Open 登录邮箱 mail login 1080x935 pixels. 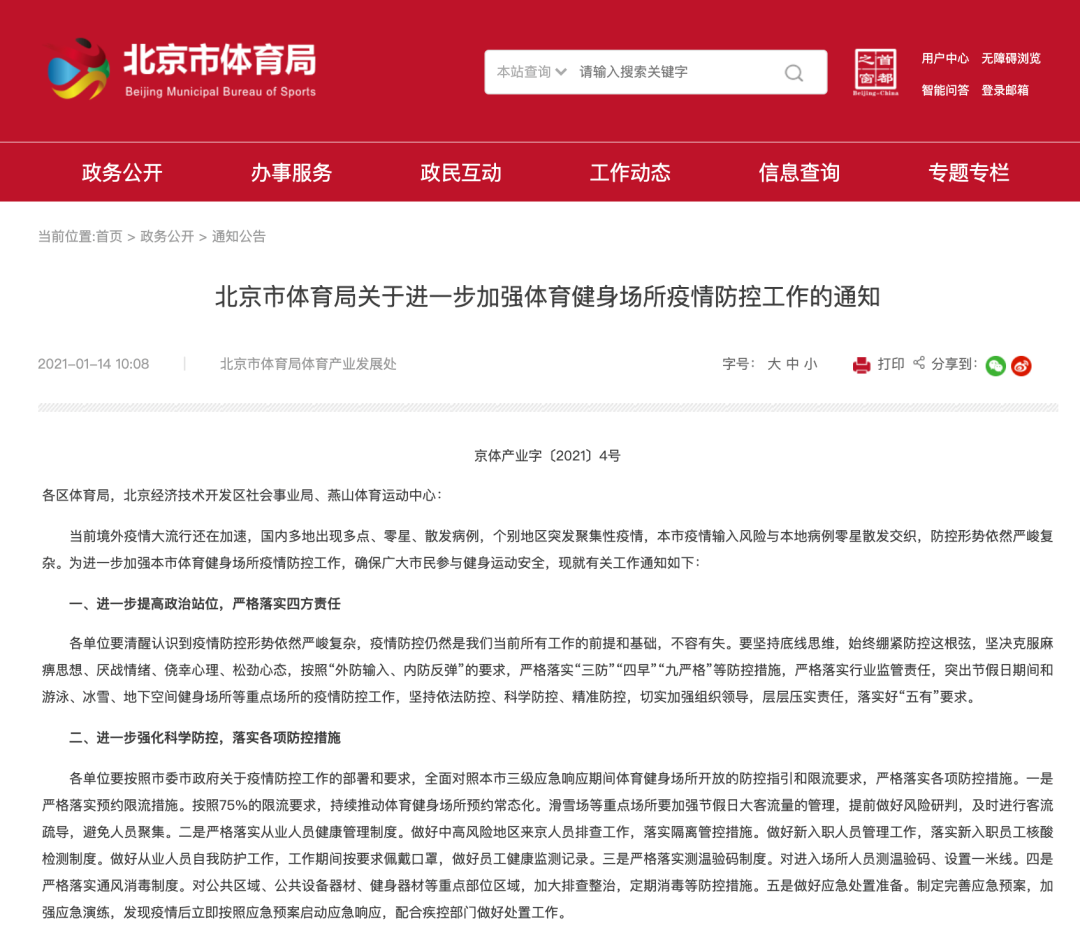[x=1005, y=90]
